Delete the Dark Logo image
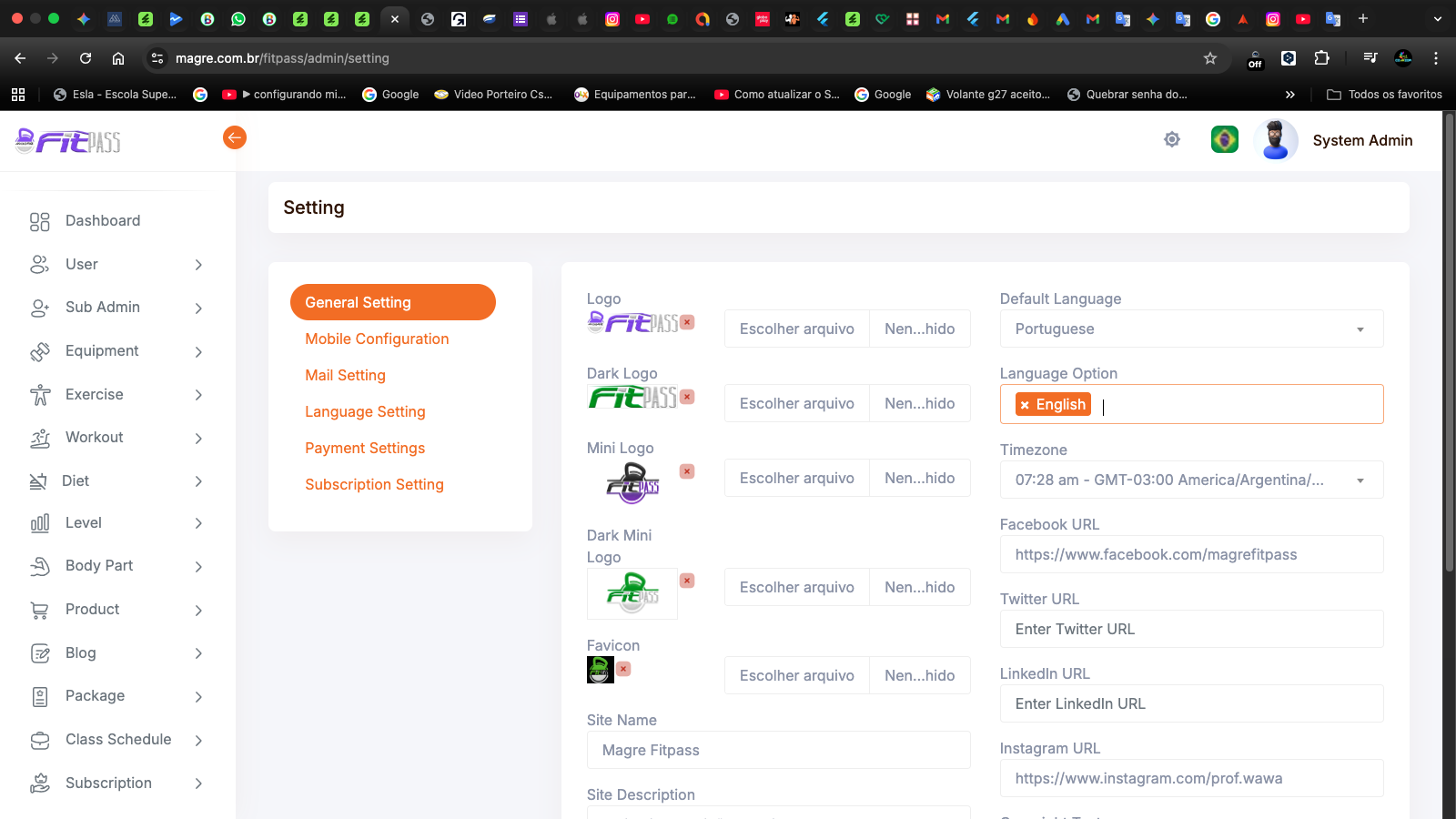This screenshot has height=819, width=1456. pyautogui.click(x=688, y=397)
